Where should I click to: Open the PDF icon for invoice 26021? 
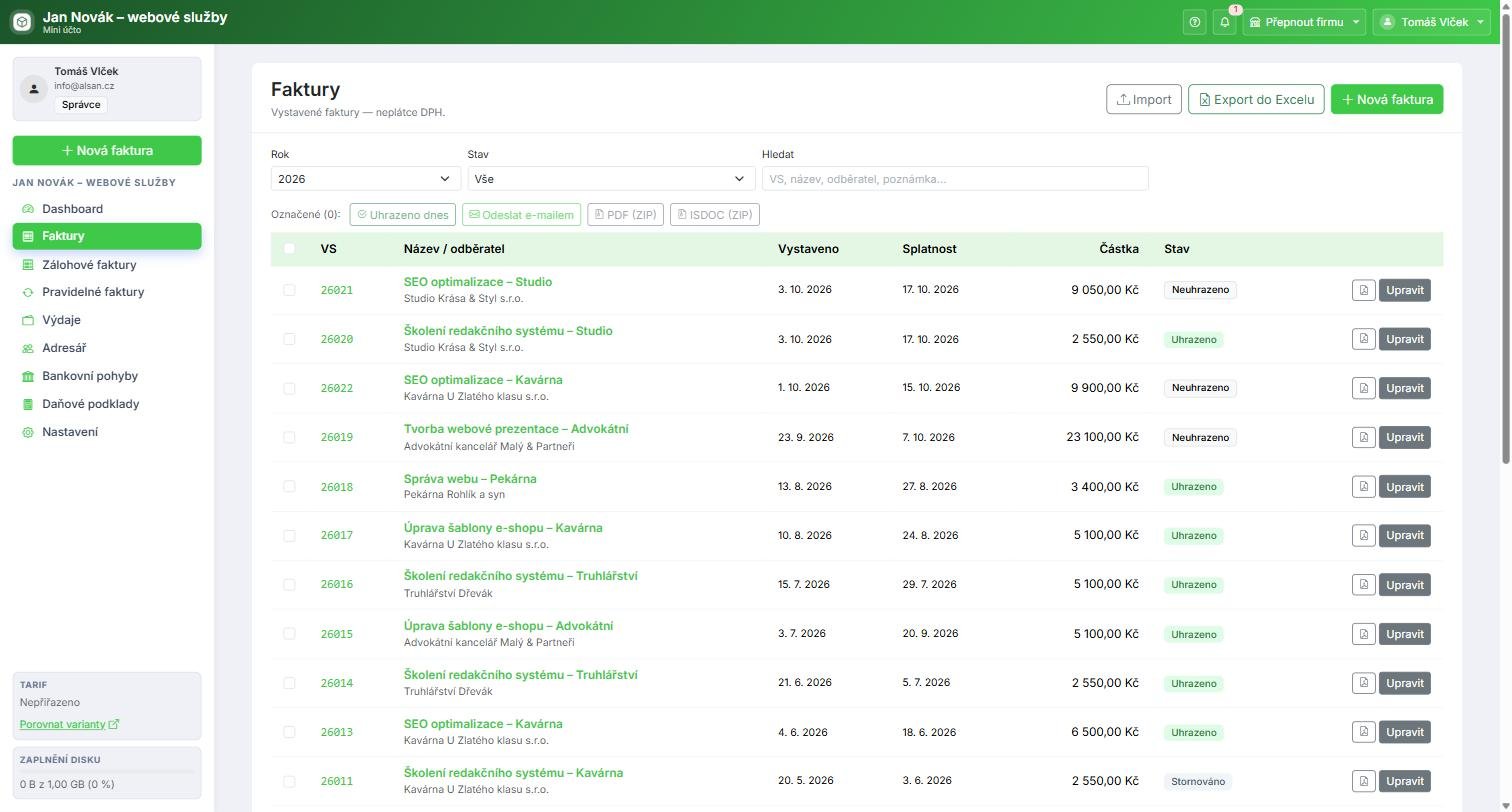pyautogui.click(x=1363, y=290)
